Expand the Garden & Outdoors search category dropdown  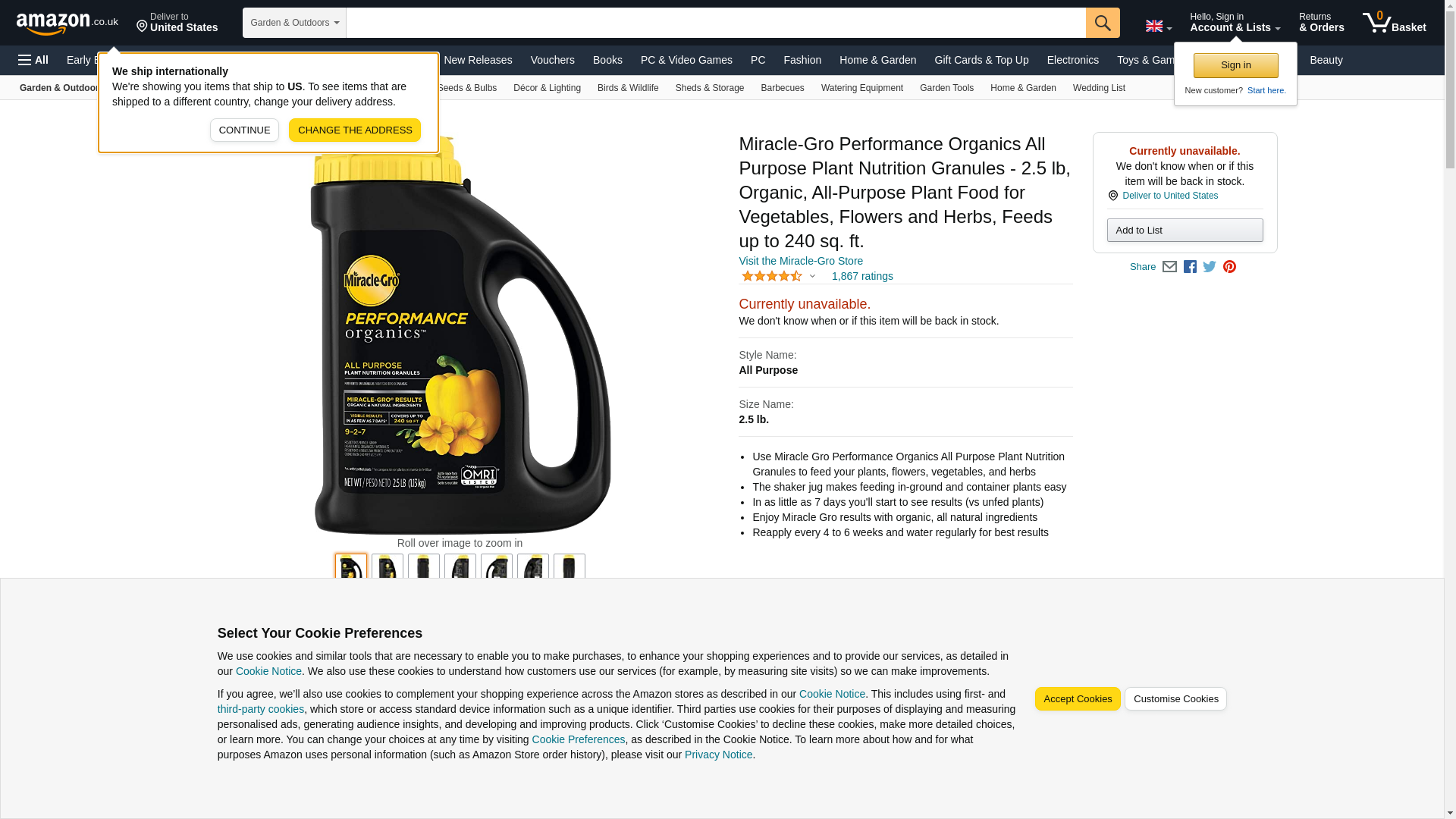coord(294,23)
